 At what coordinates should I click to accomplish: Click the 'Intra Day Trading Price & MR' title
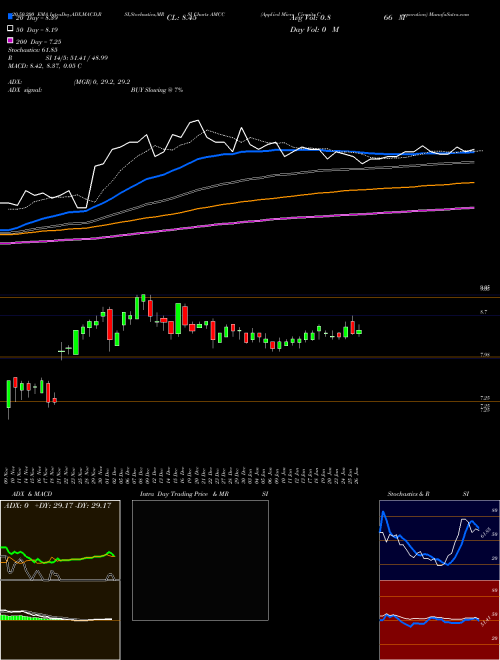click(184, 494)
